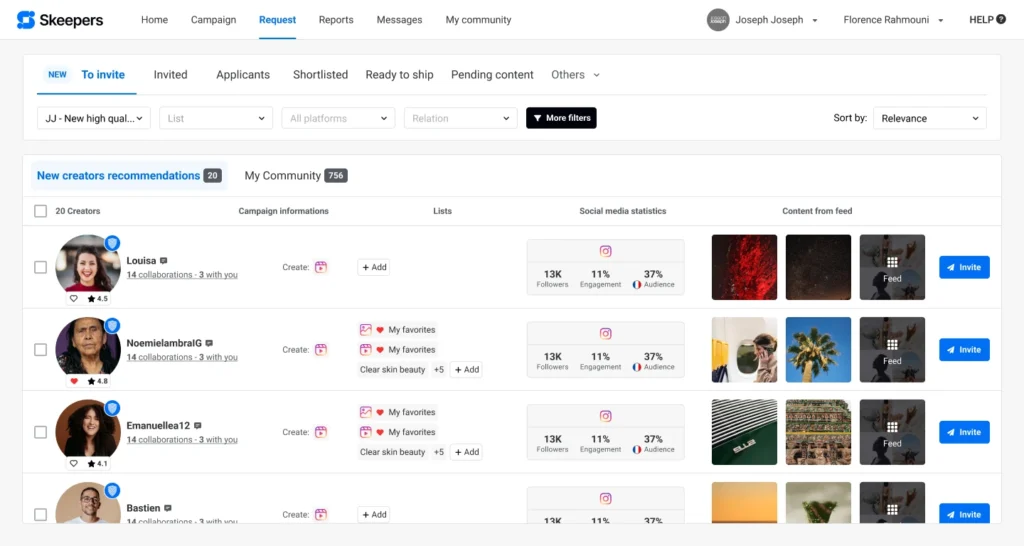Viewport: 1024px width, 546px height.
Task: Open the Ready to ship tab
Action: (x=399, y=74)
